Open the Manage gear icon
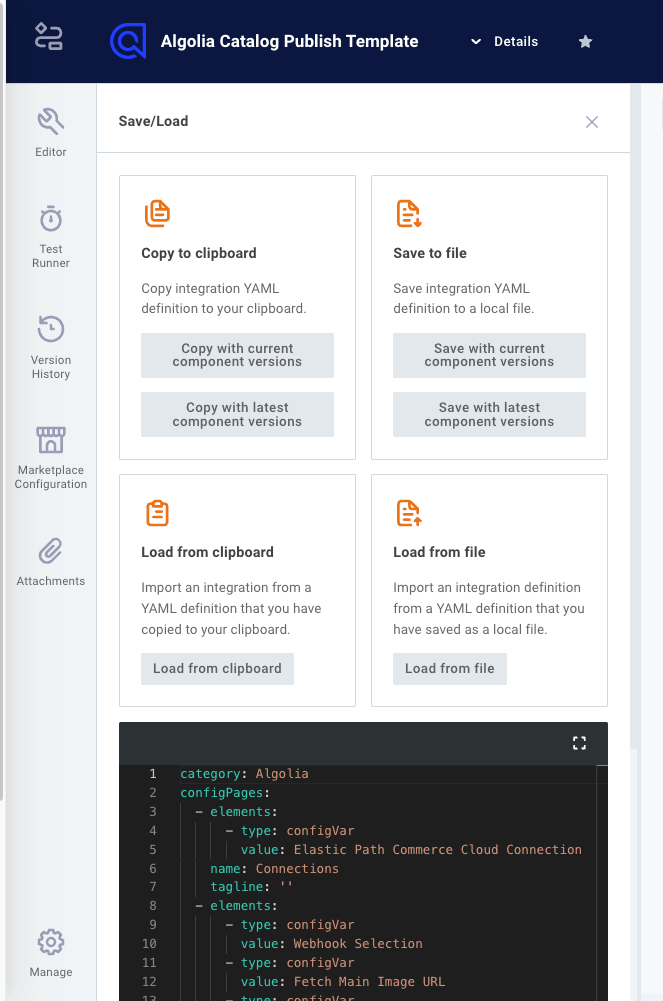The height and width of the screenshot is (1001, 663). click(51, 942)
